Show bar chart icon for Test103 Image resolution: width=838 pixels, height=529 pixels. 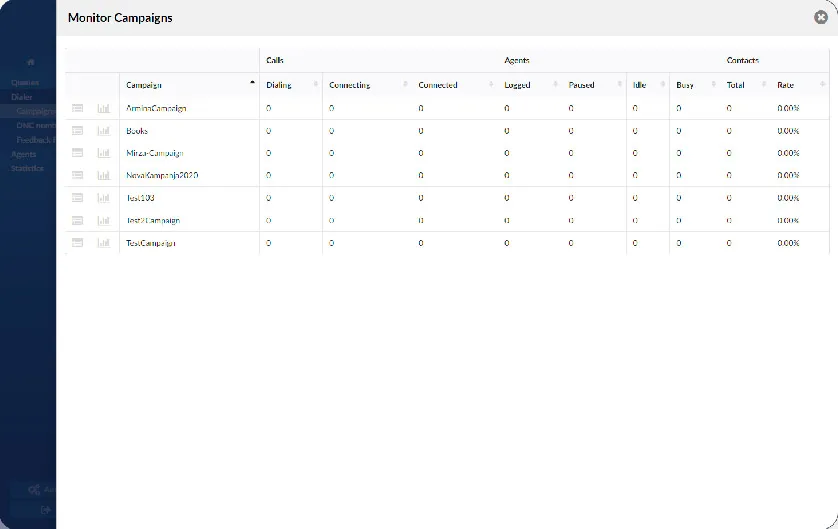click(x=104, y=198)
